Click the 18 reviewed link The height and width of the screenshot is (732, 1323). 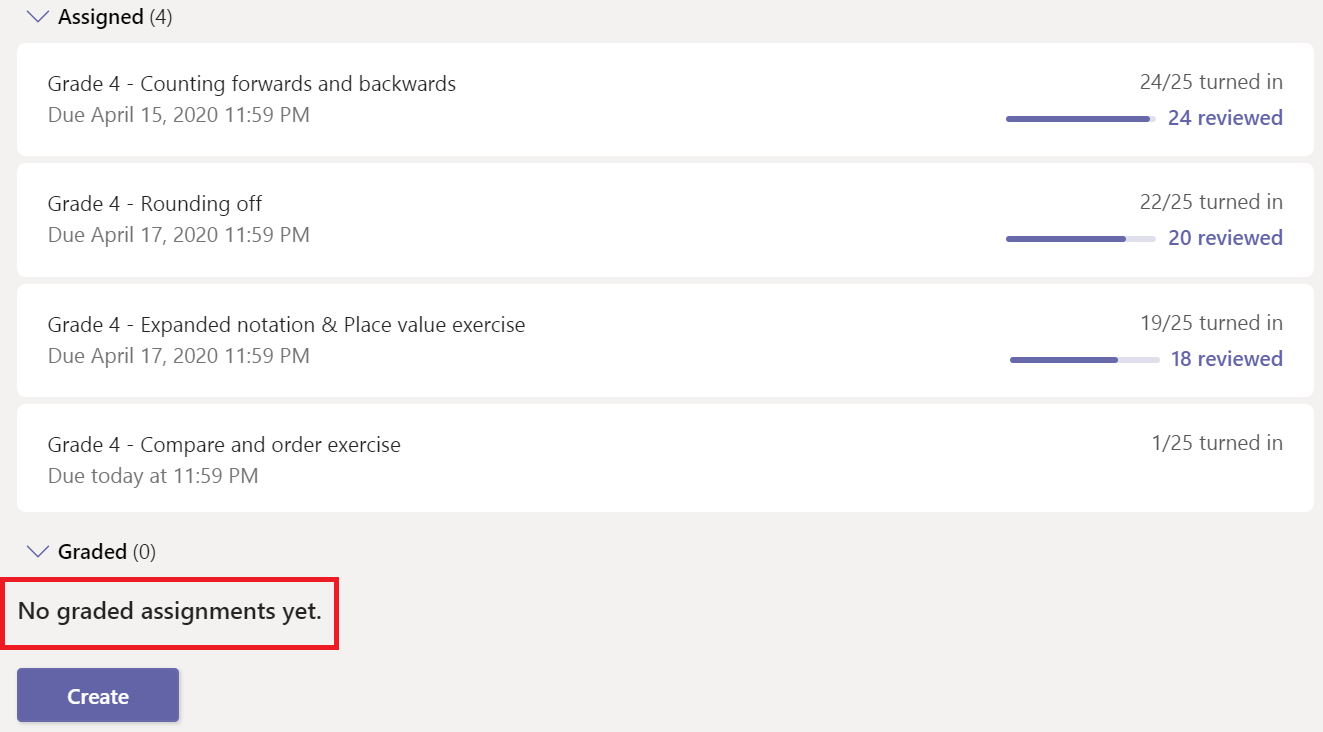1227,359
